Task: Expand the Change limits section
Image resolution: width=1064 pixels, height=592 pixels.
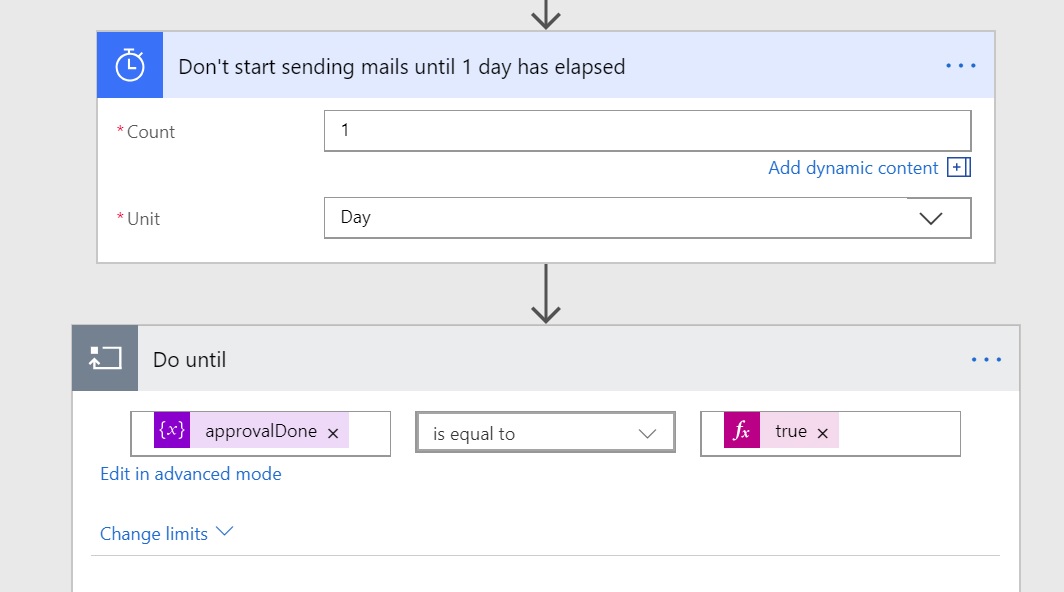Action: pyautogui.click(x=166, y=534)
